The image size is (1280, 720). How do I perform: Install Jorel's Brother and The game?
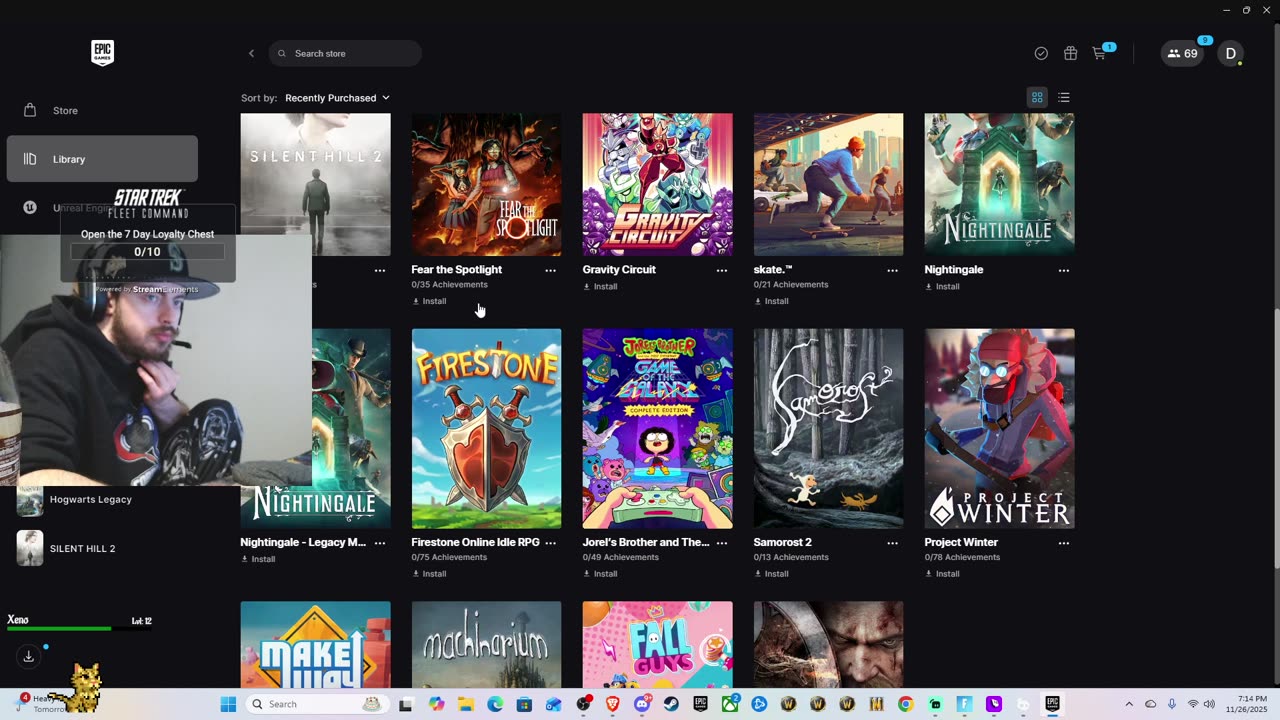(x=600, y=574)
